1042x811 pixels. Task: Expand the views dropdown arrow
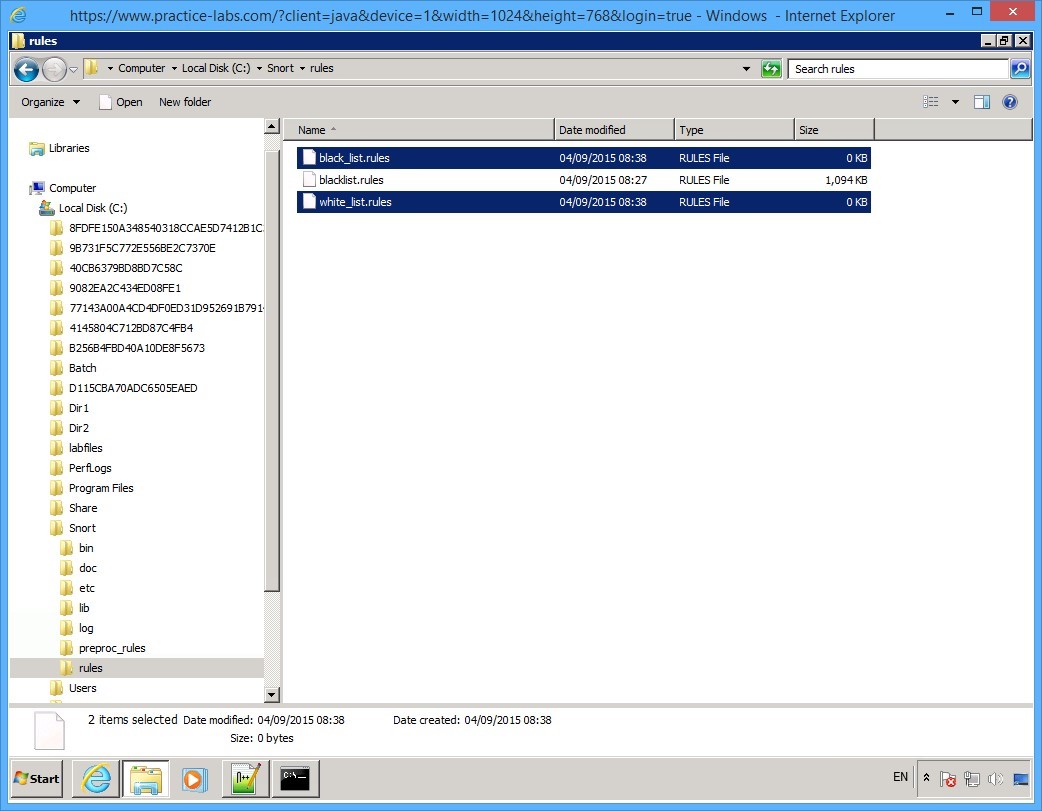954,101
